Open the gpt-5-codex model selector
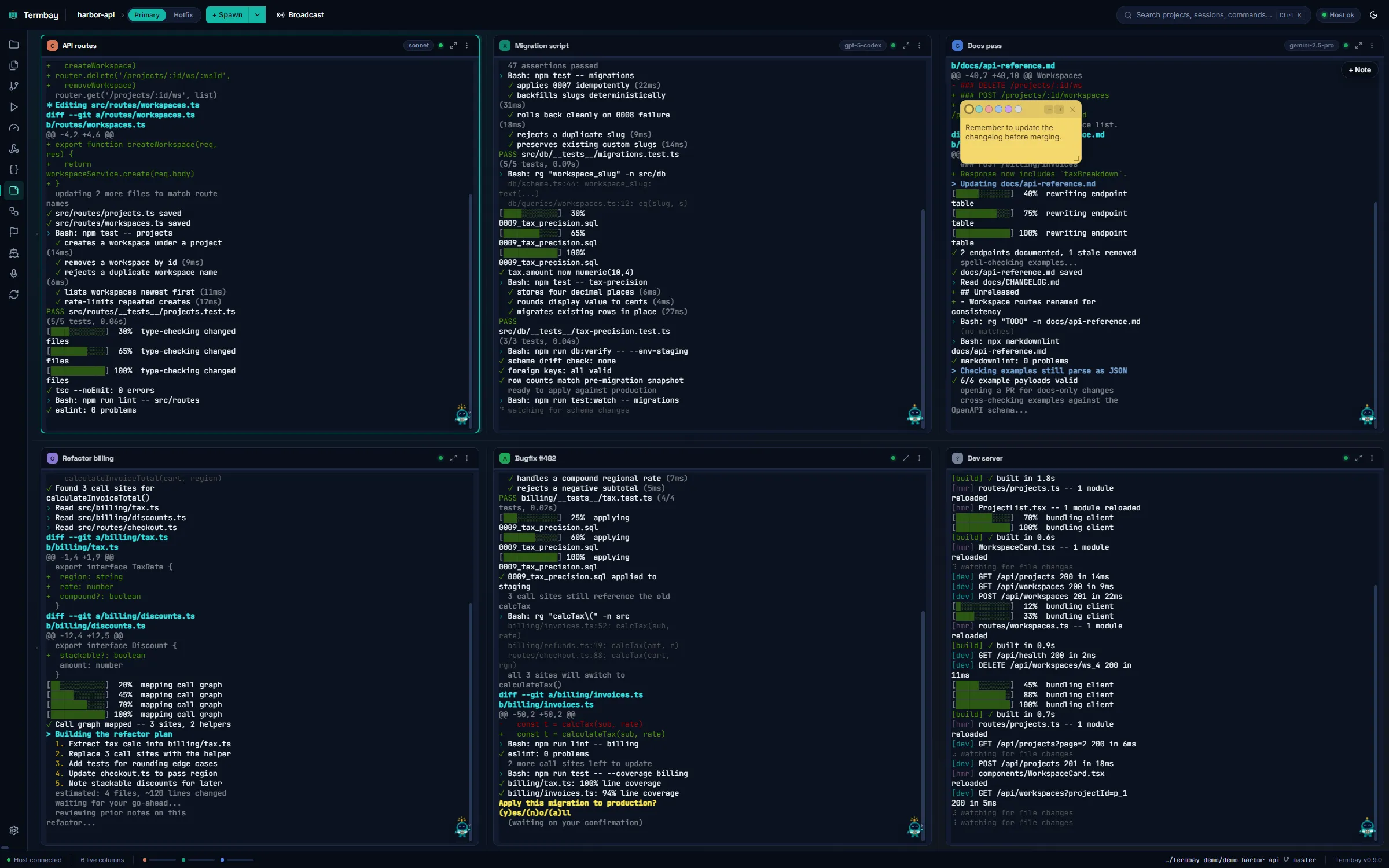Screen dimensions: 1389x868 tap(862, 46)
